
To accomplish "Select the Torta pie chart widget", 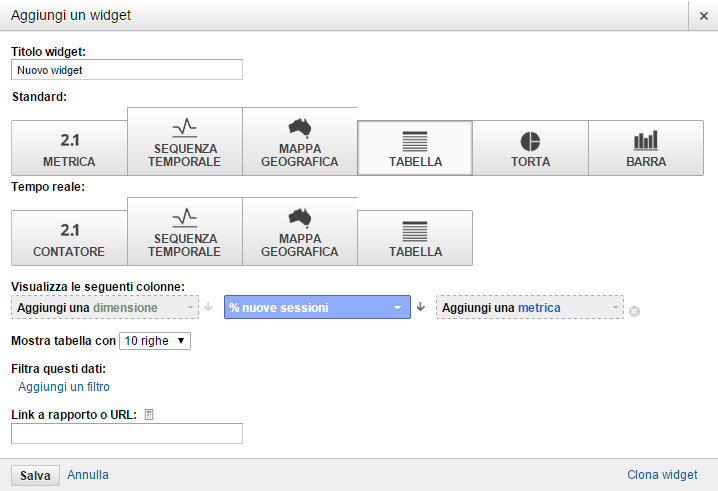I will [x=530, y=148].
